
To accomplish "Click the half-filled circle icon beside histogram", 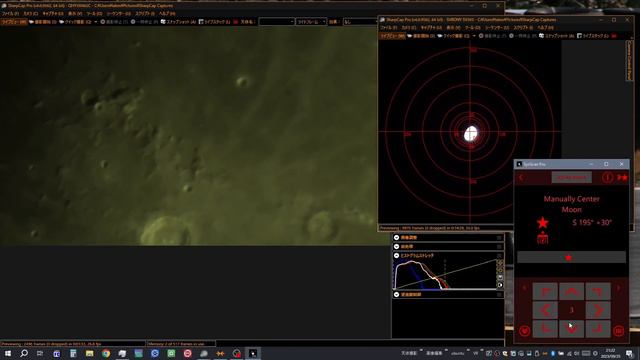I will 500,285.
